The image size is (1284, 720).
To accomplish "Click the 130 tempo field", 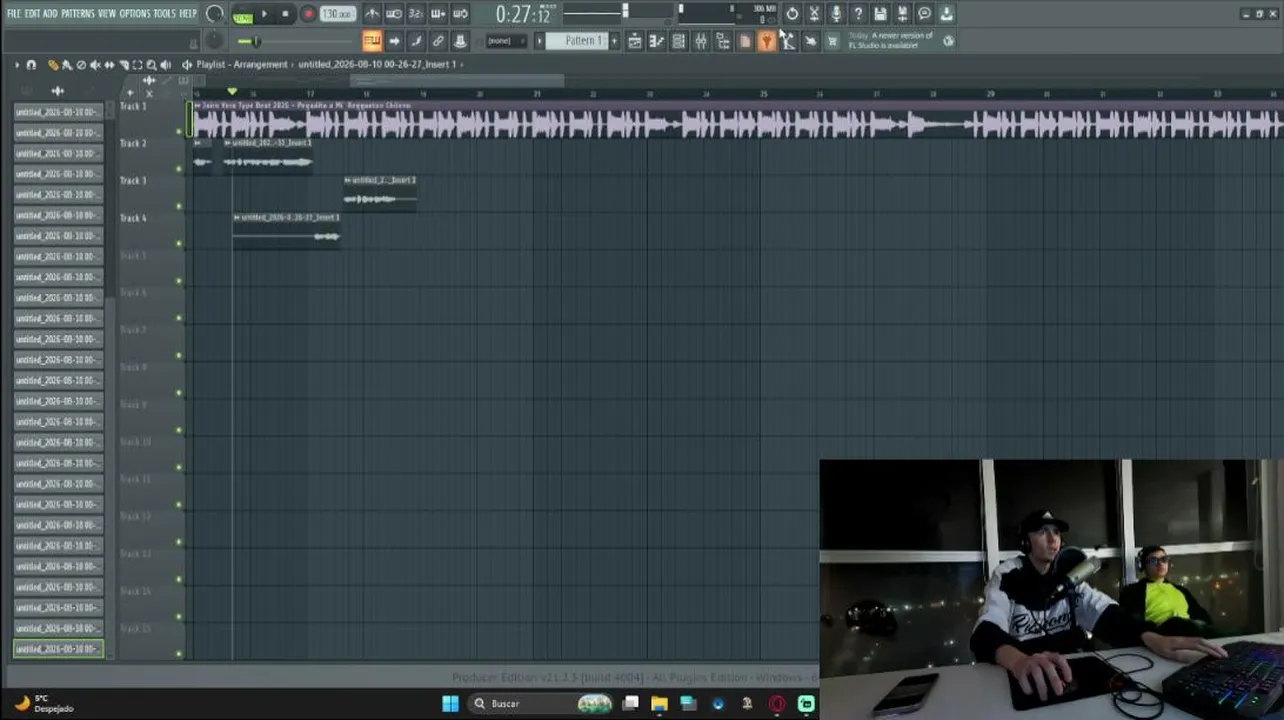I will (x=338, y=14).
